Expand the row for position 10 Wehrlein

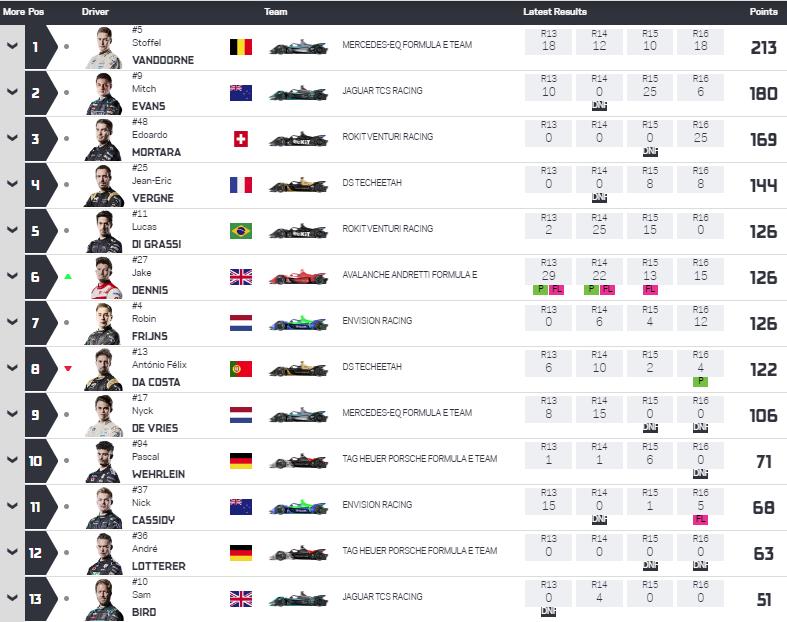click(12, 460)
